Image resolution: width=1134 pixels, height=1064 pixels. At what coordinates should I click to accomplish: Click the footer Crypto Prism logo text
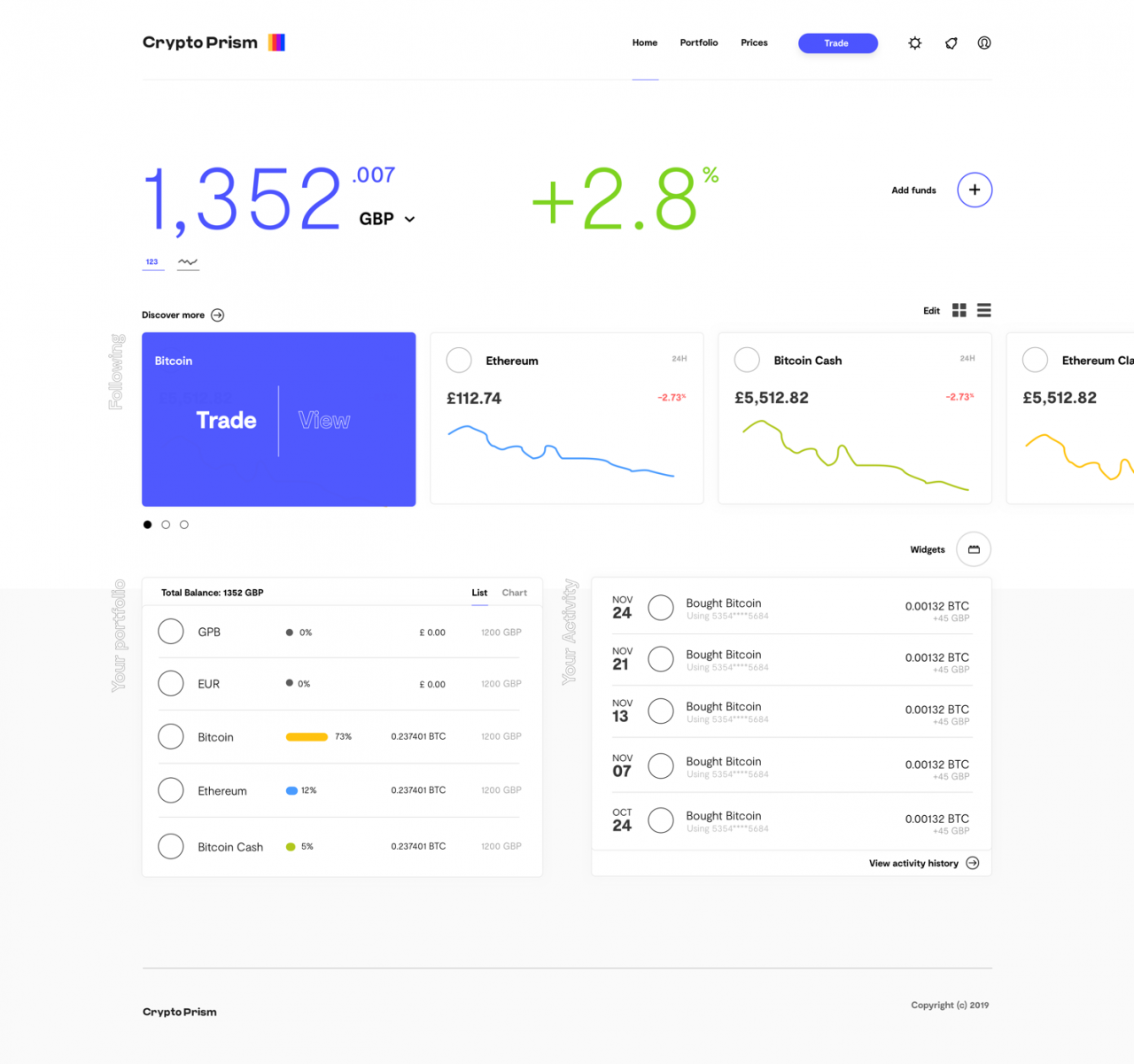coord(180,1012)
